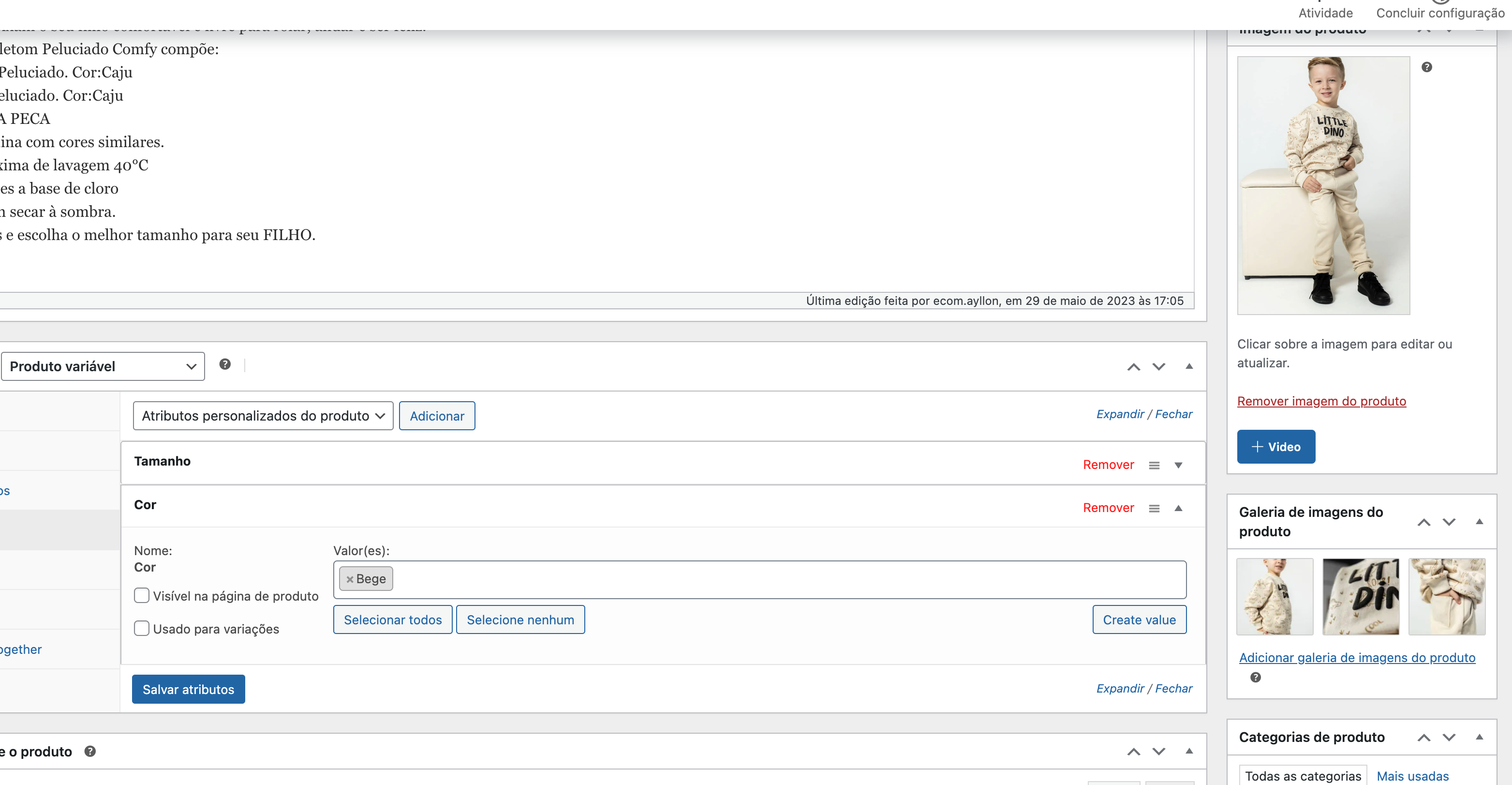Click the reorder handle on Cor attribute
Viewport: 1512px width, 785px height.
tap(1154, 509)
